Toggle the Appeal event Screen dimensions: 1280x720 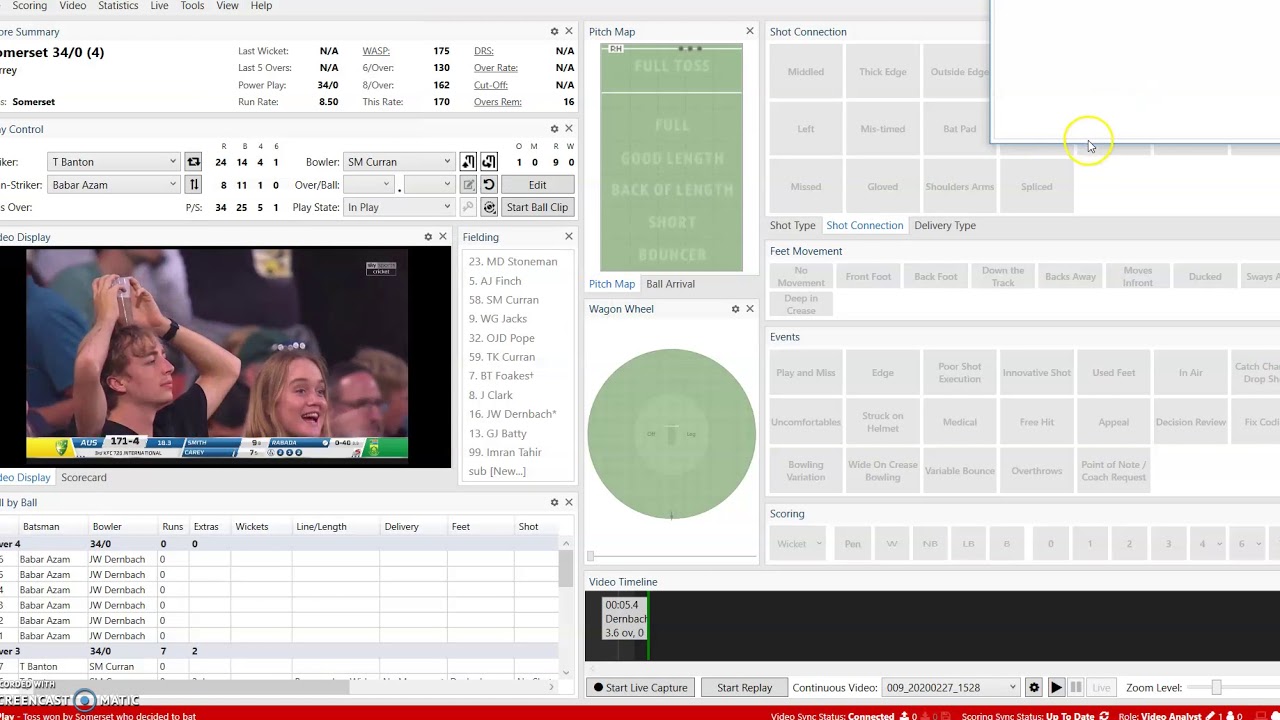1114,422
